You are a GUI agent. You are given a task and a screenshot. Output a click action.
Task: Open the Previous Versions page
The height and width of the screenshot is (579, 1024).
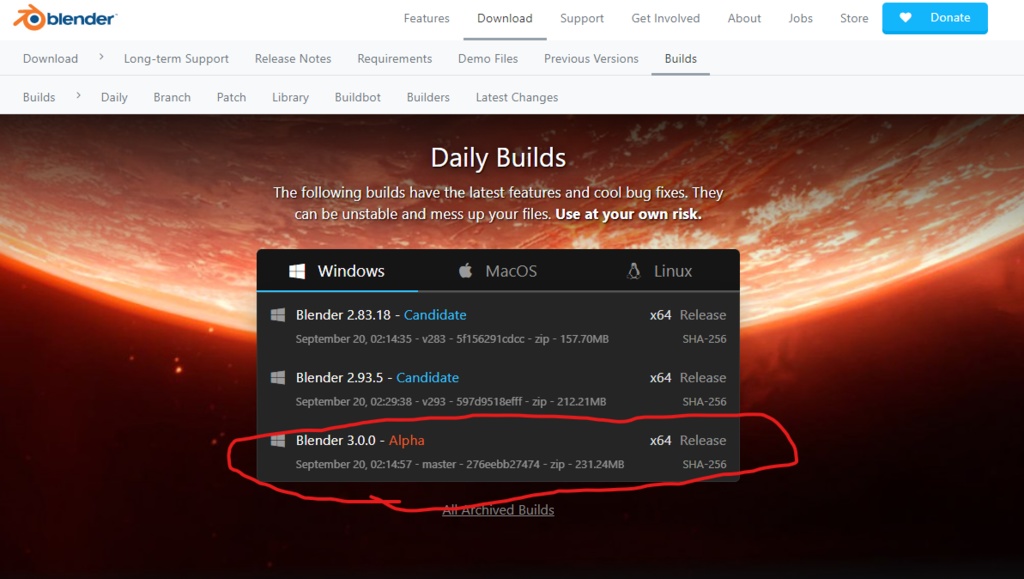[591, 58]
